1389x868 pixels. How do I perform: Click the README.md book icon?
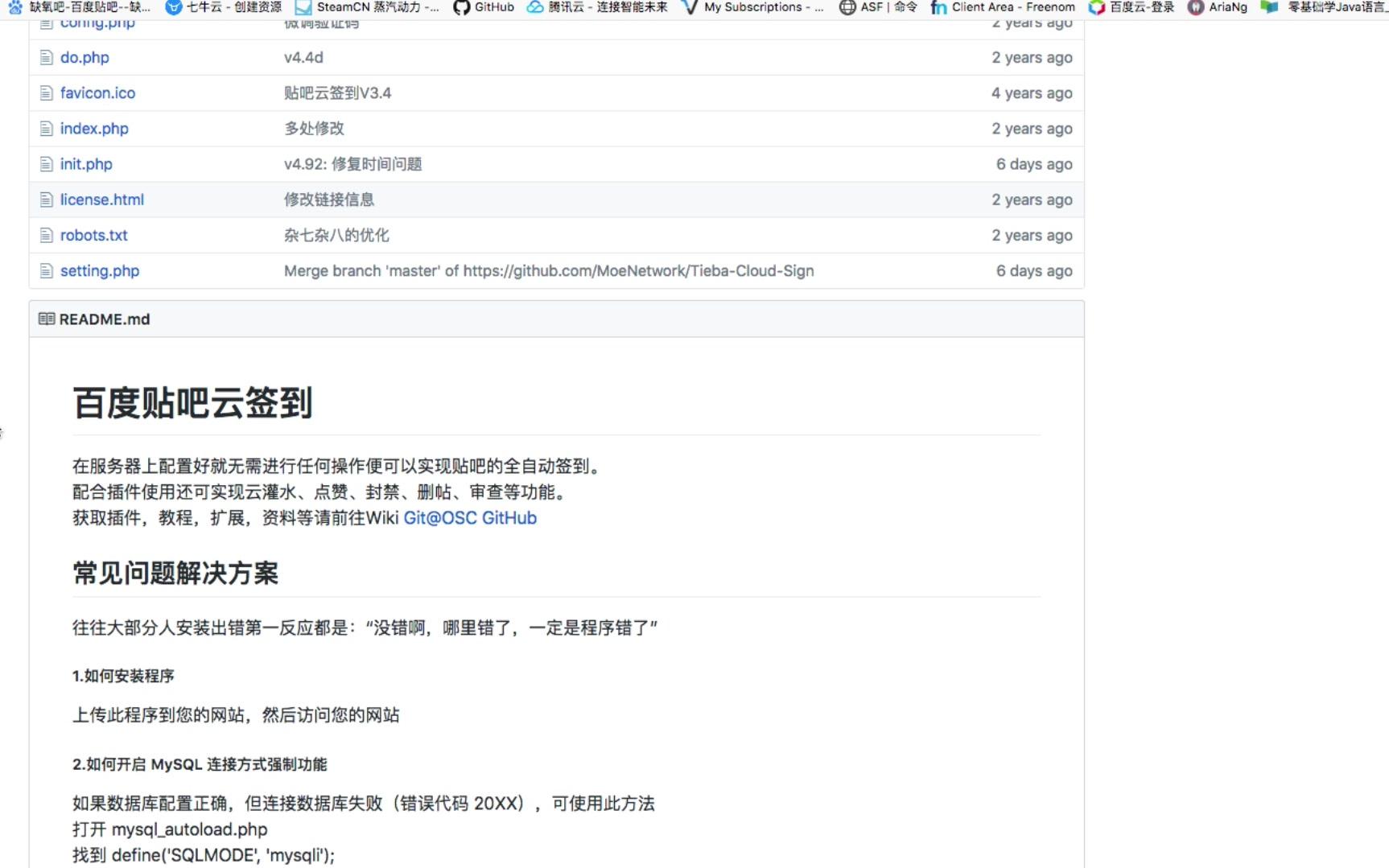click(45, 319)
